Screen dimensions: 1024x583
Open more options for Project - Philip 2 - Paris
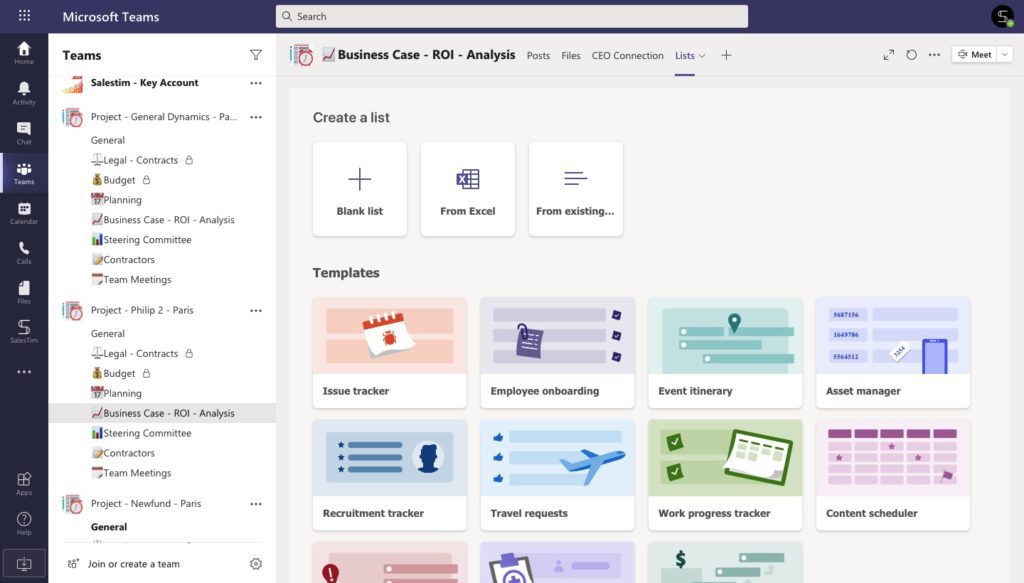255,310
